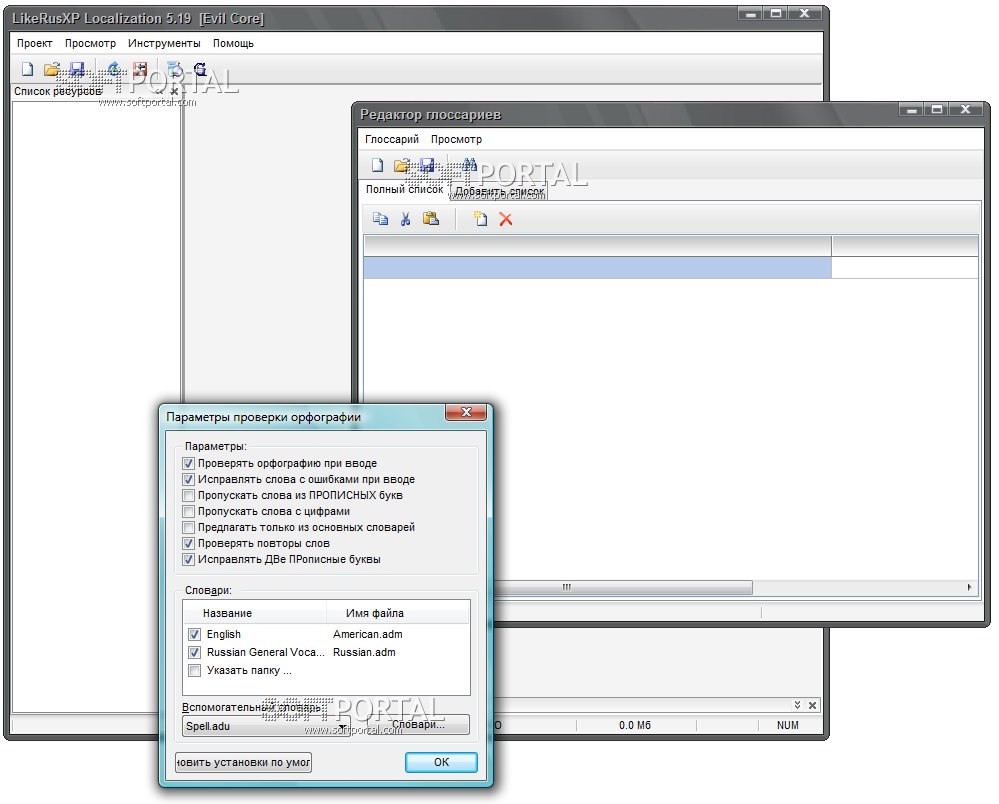Click the first column header of the glossary table
999x804 pixels.
(597, 245)
